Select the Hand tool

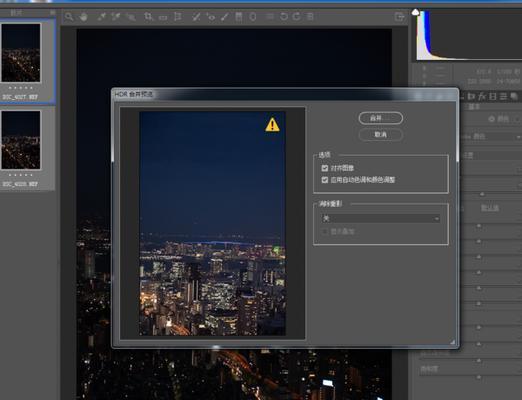click(83, 17)
